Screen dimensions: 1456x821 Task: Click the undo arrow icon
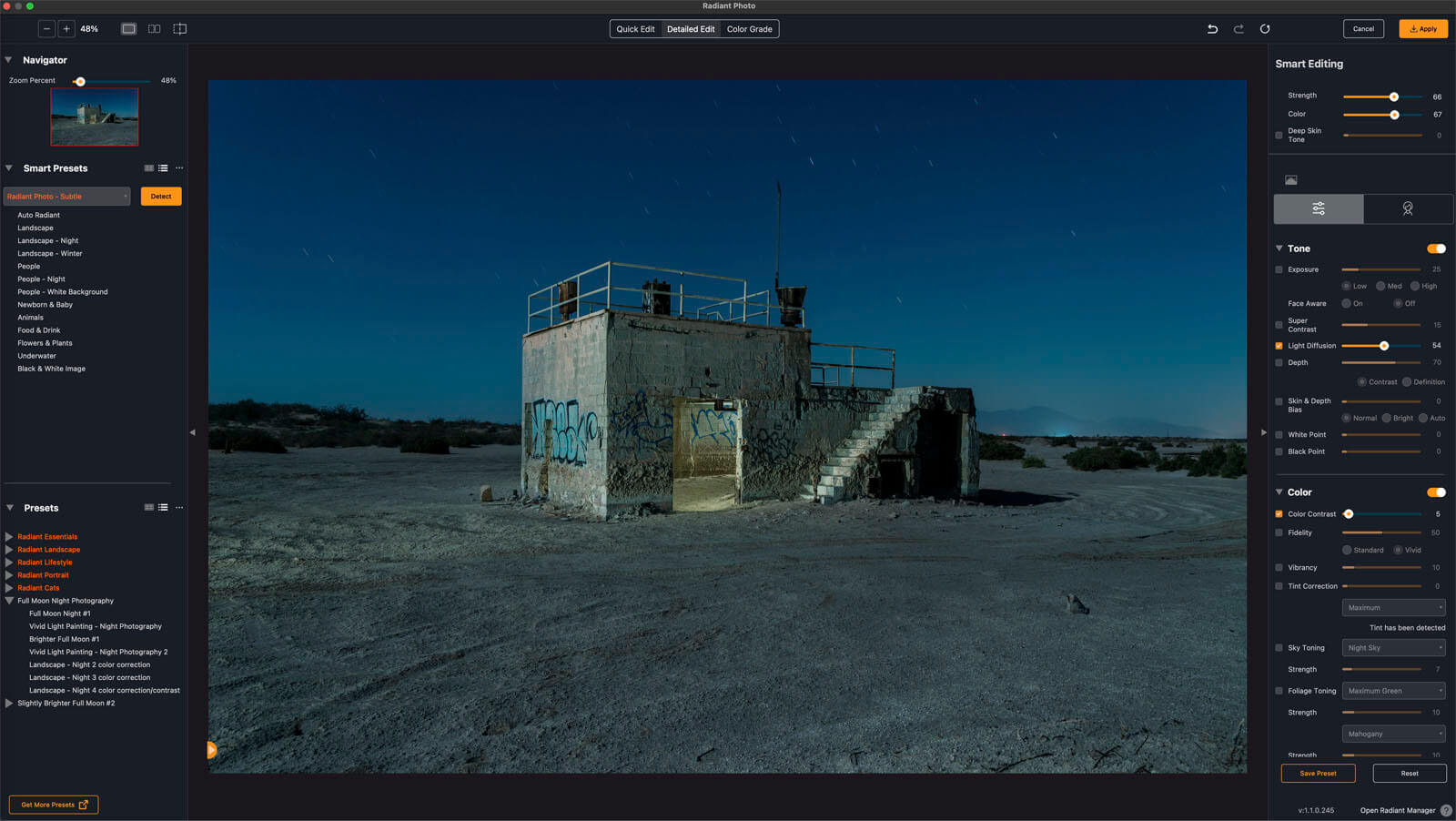pos(1212,29)
